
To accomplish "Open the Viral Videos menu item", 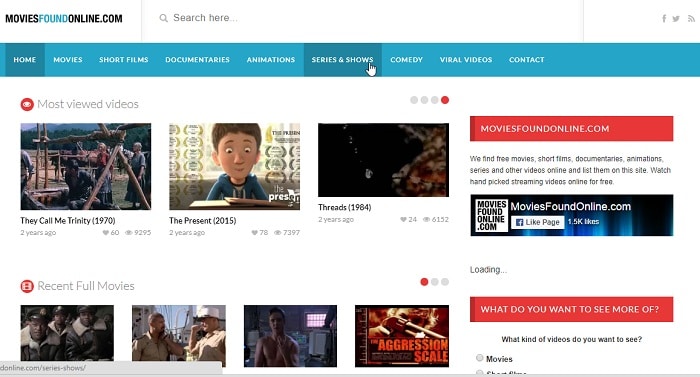I will click(466, 60).
